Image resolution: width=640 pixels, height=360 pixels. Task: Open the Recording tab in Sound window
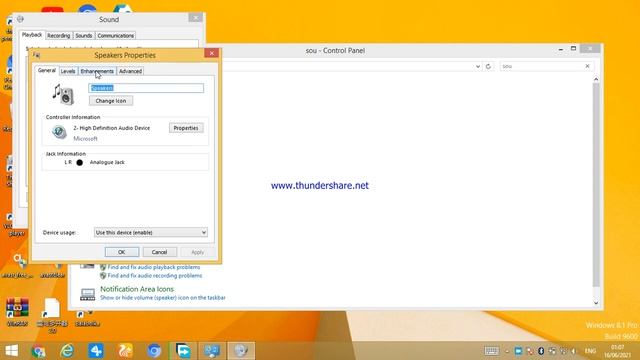[x=58, y=36]
